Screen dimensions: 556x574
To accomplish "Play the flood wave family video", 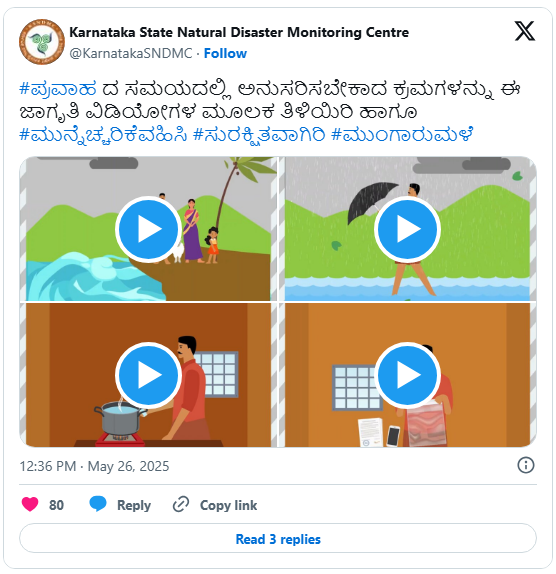I will [148, 229].
